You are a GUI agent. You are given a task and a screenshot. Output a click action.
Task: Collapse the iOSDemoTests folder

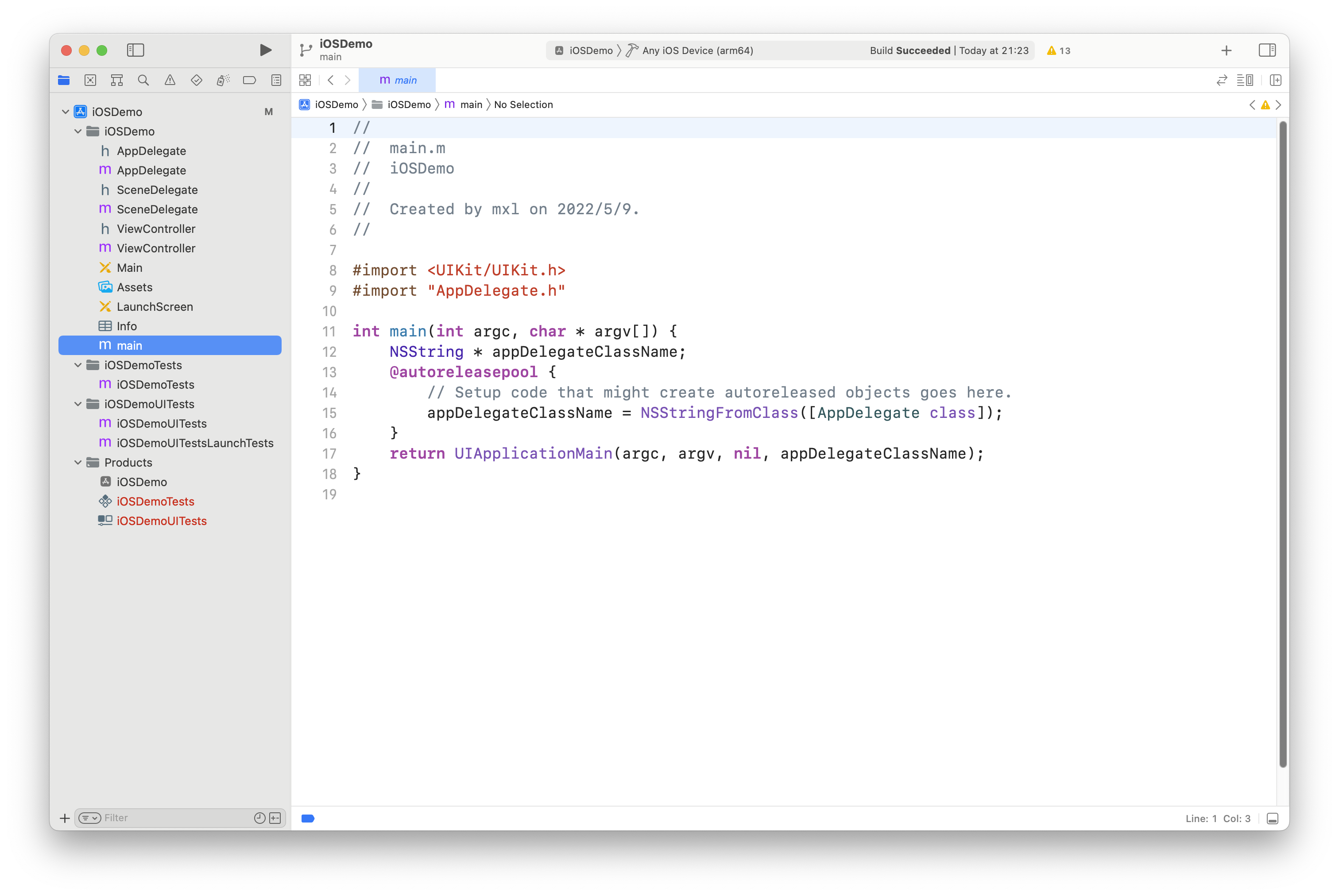tap(78, 365)
